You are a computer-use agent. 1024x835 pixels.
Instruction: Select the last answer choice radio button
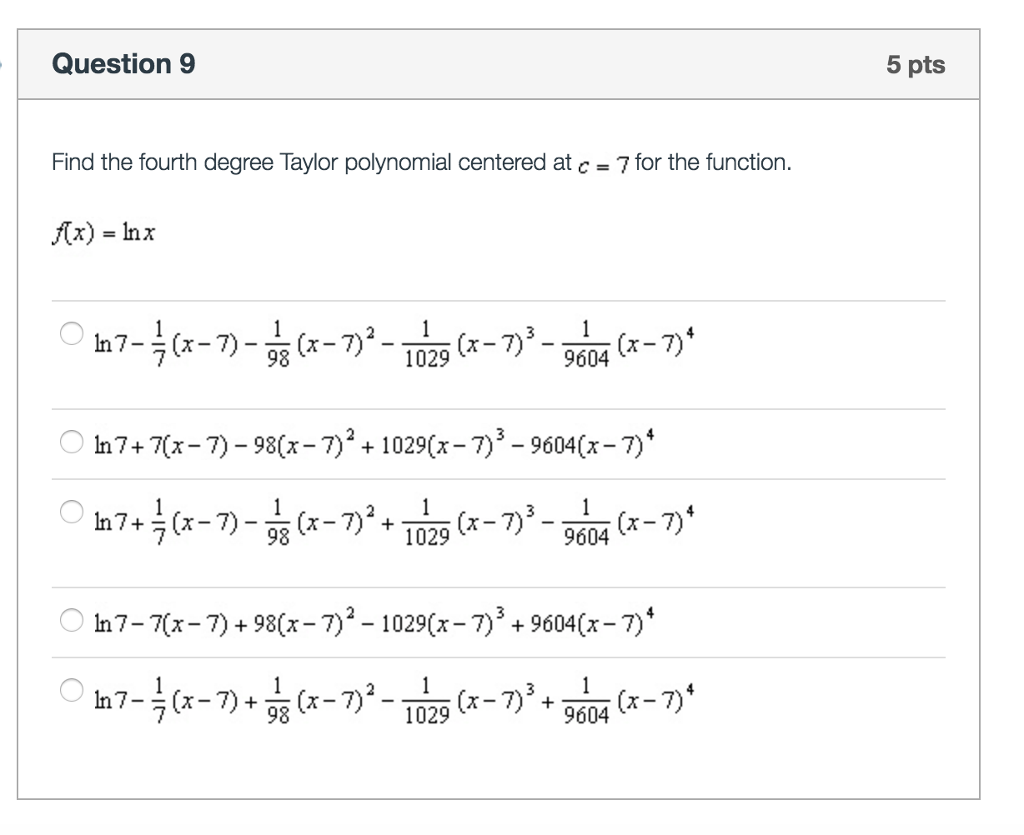point(71,688)
